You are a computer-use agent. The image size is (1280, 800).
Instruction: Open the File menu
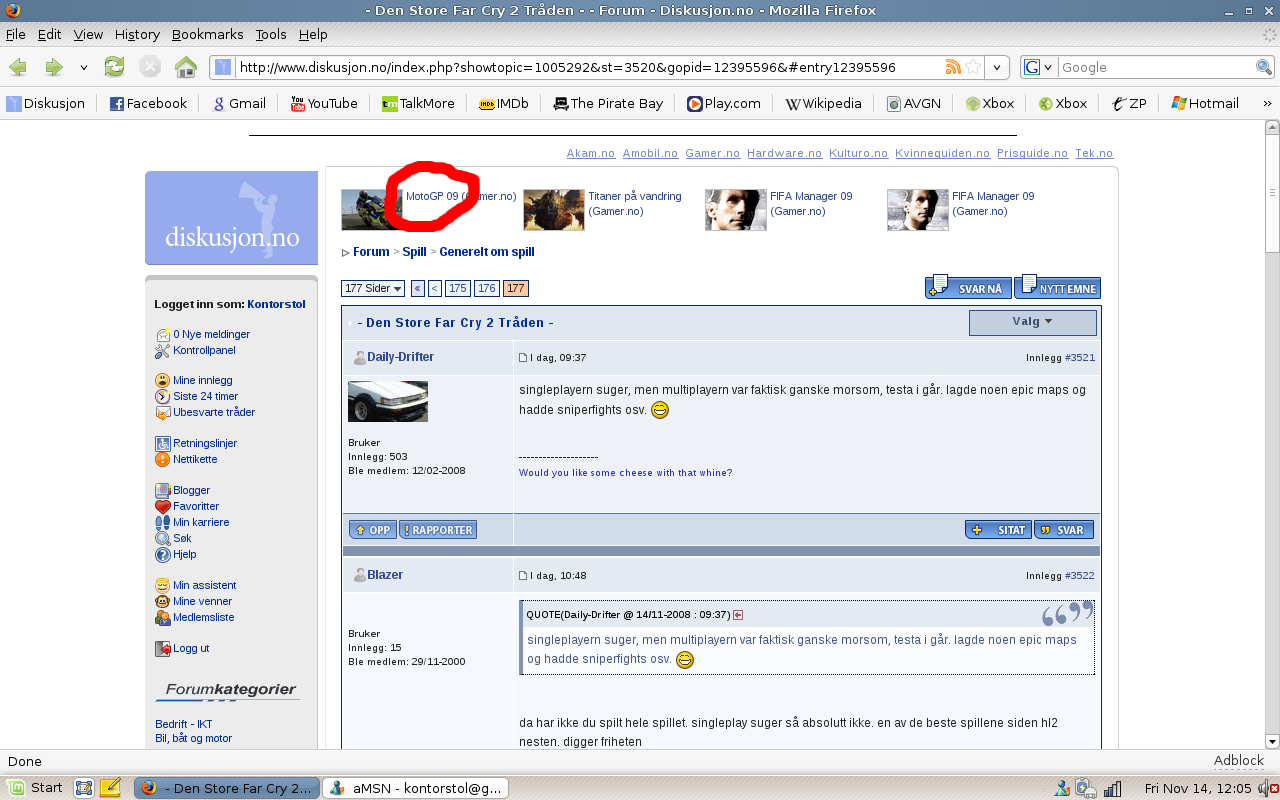pyautogui.click(x=16, y=34)
